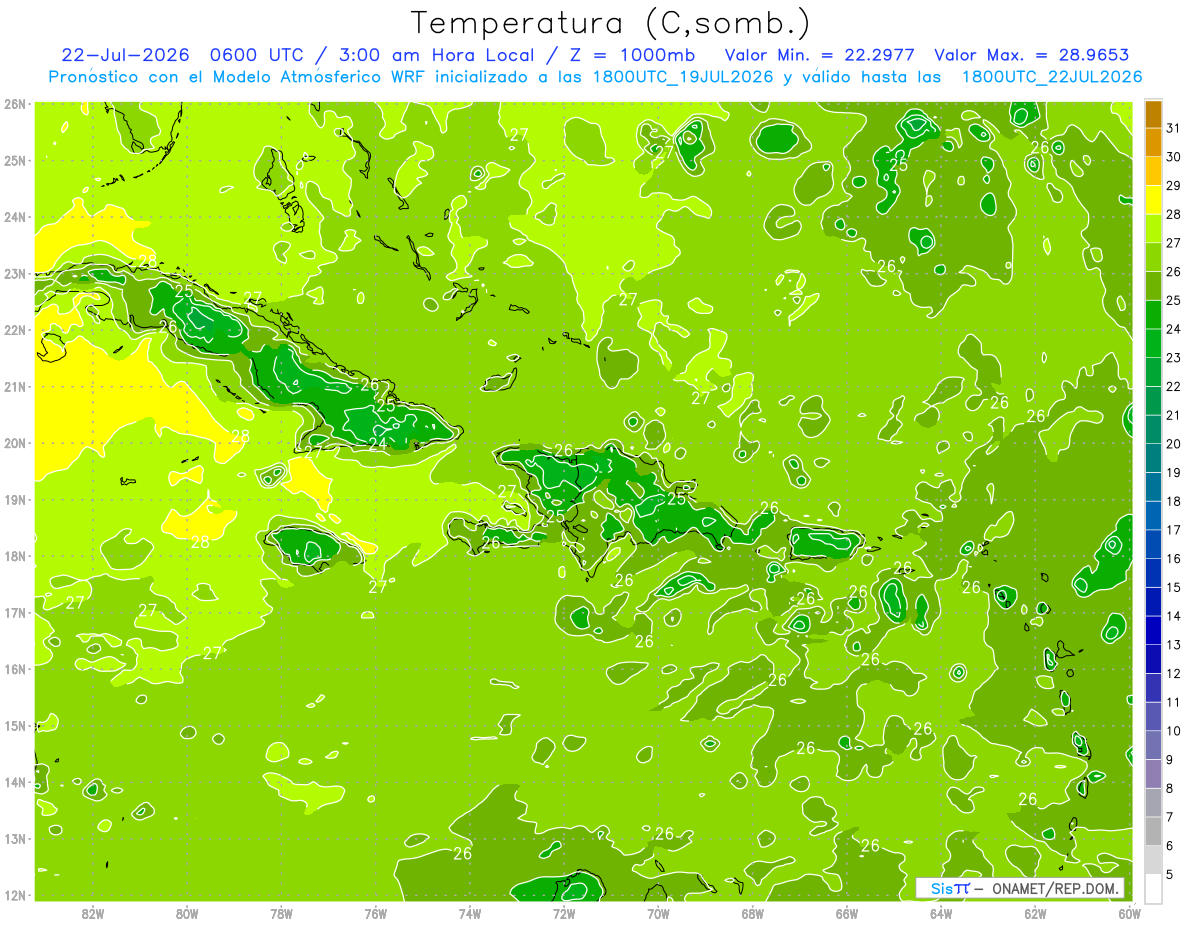
Task: Click the 'SisTT' logo text
Action: pyautogui.click(x=950, y=888)
